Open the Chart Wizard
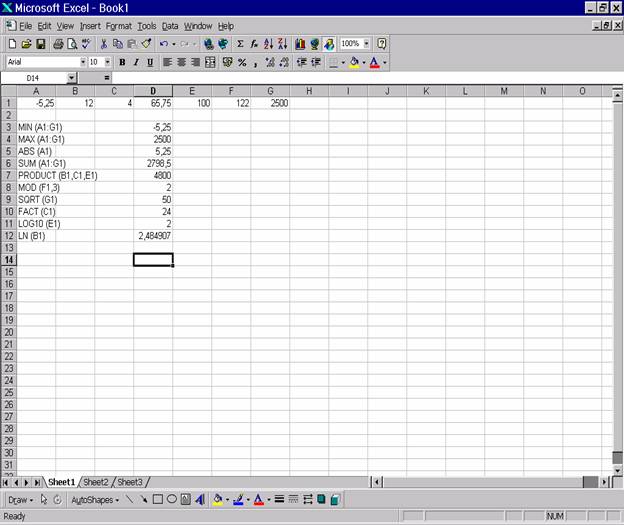 tap(300, 44)
